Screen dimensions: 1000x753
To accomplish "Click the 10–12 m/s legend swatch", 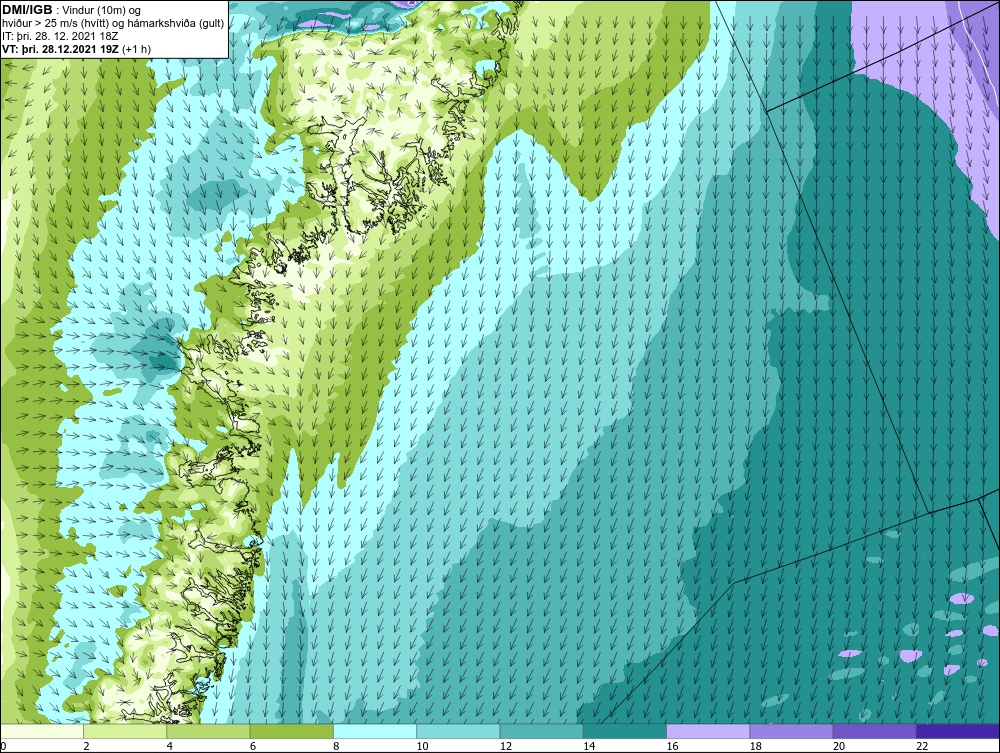I will tap(459, 731).
